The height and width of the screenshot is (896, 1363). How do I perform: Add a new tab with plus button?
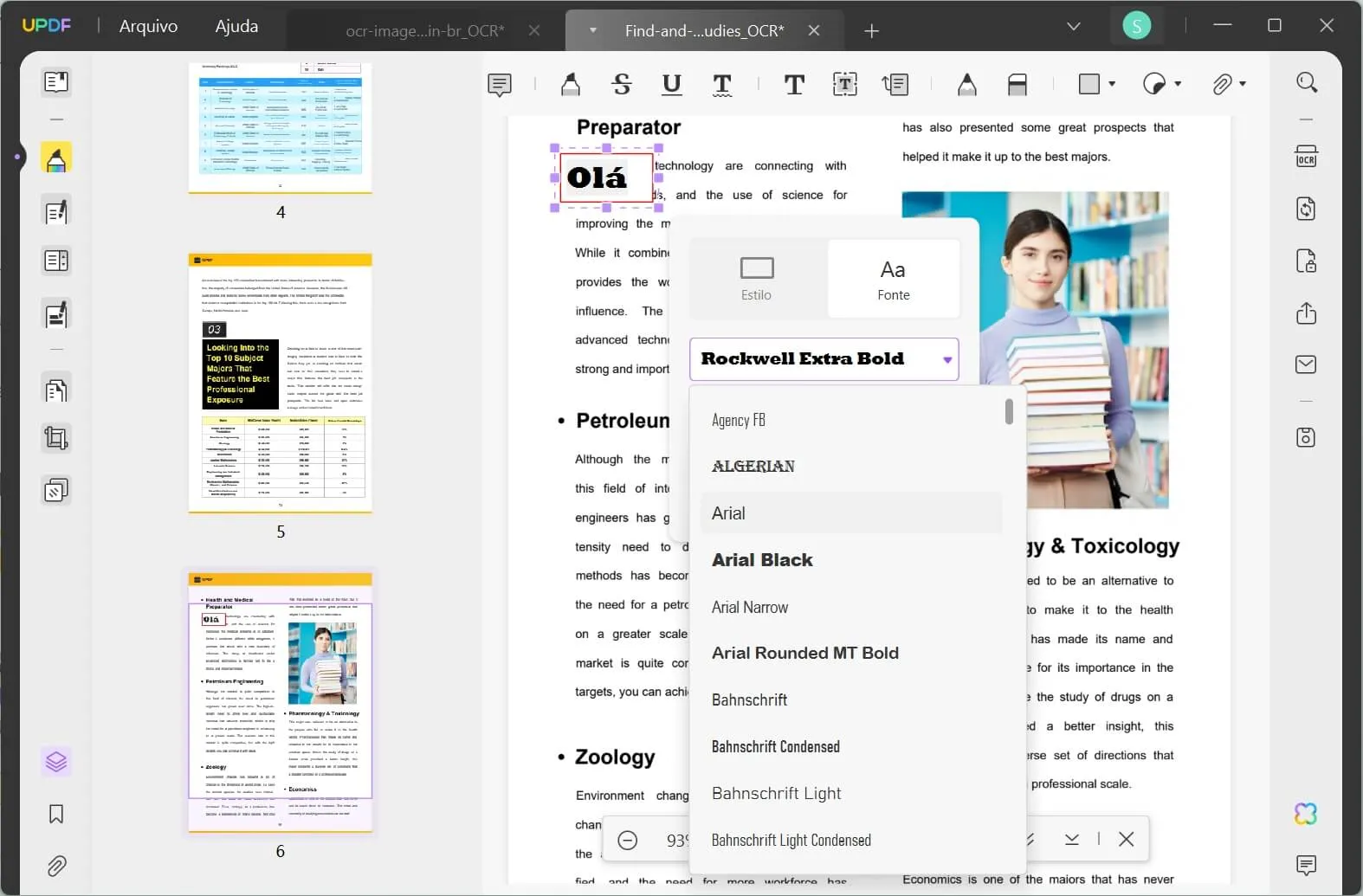tap(872, 31)
